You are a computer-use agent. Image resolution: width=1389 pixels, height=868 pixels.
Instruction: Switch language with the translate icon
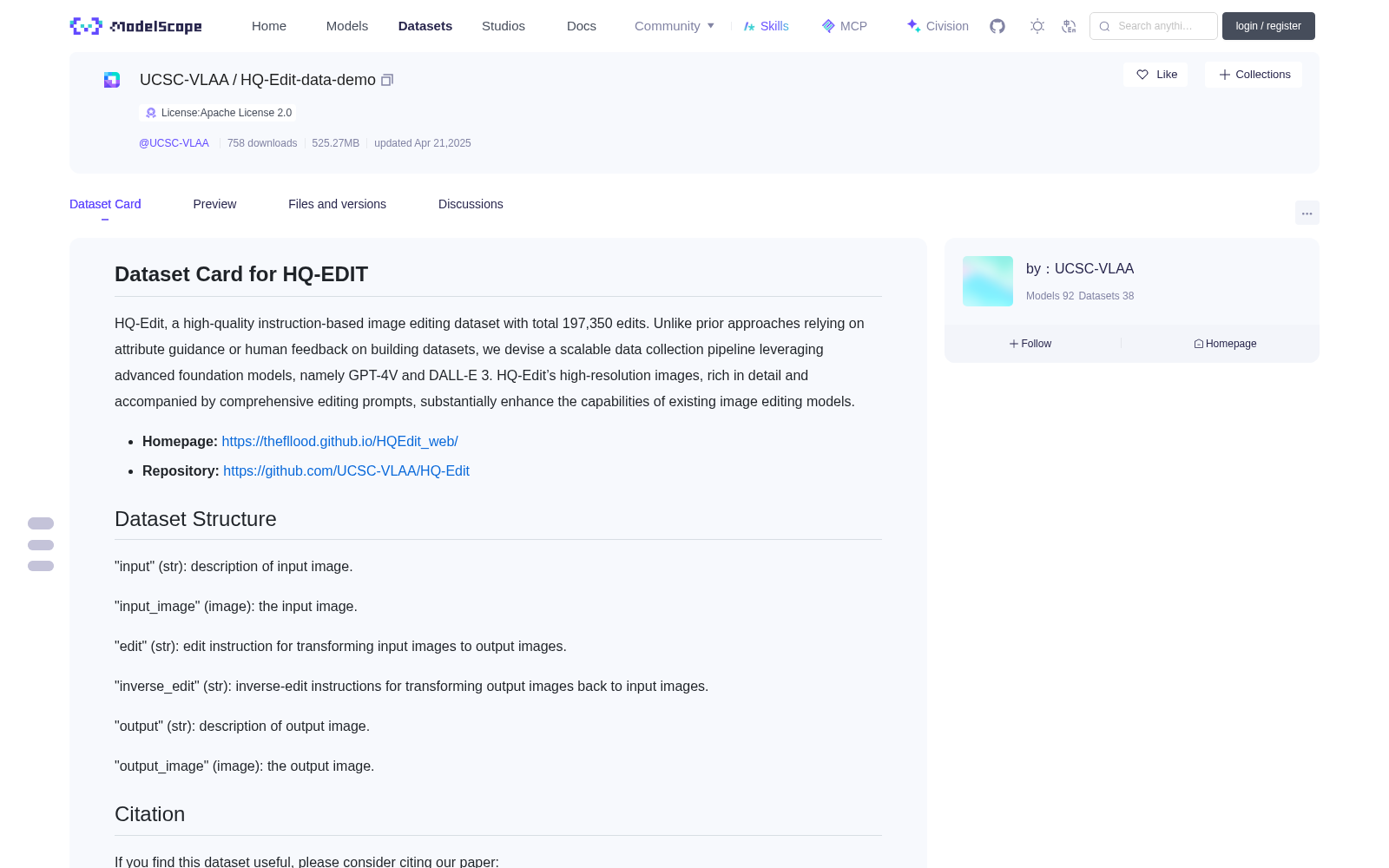[x=1069, y=26]
